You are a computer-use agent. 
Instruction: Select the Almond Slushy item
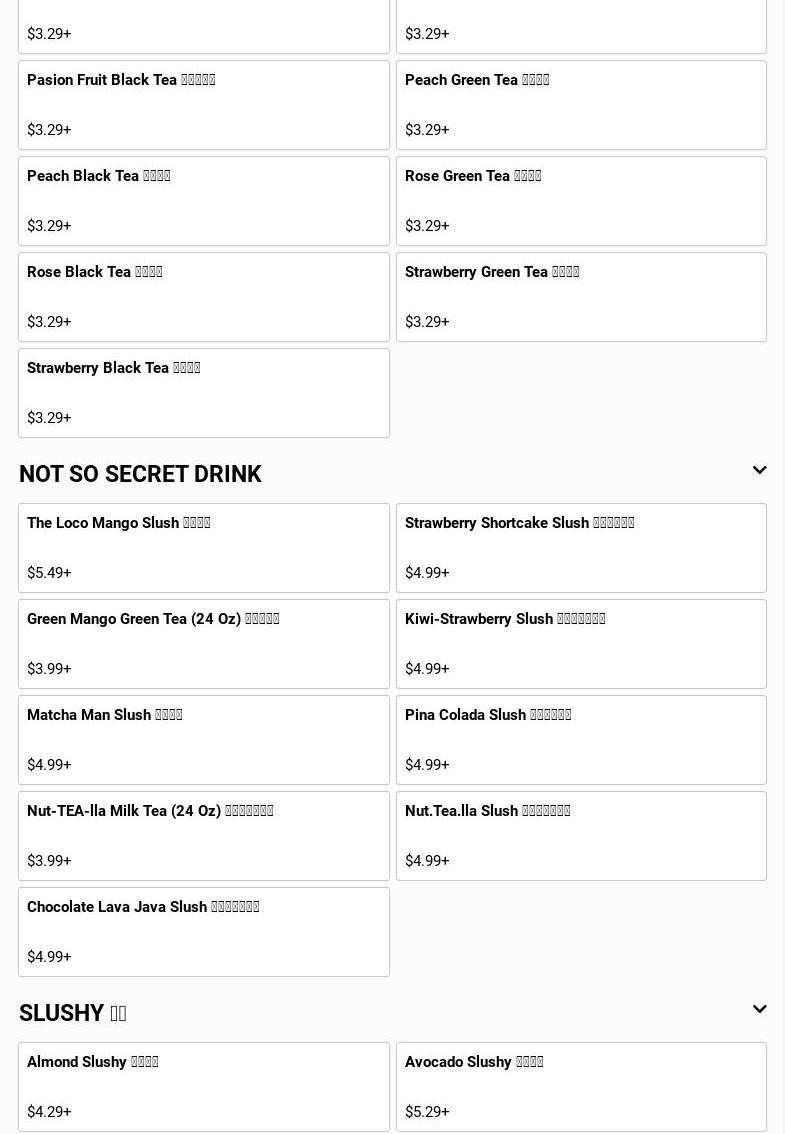coord(204,1087)
